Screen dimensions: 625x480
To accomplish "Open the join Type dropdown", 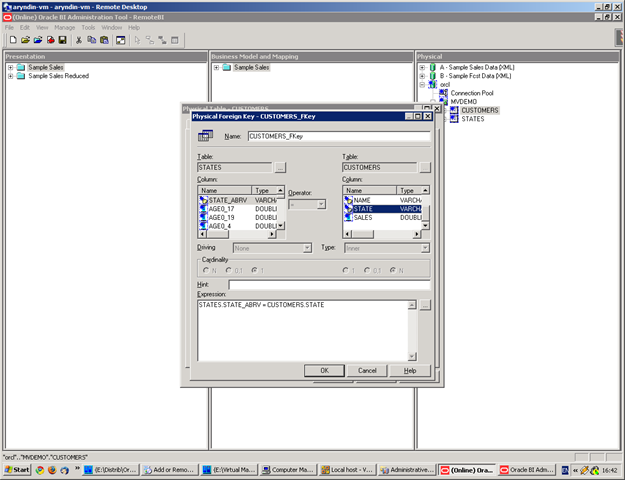I will point(425,248).
